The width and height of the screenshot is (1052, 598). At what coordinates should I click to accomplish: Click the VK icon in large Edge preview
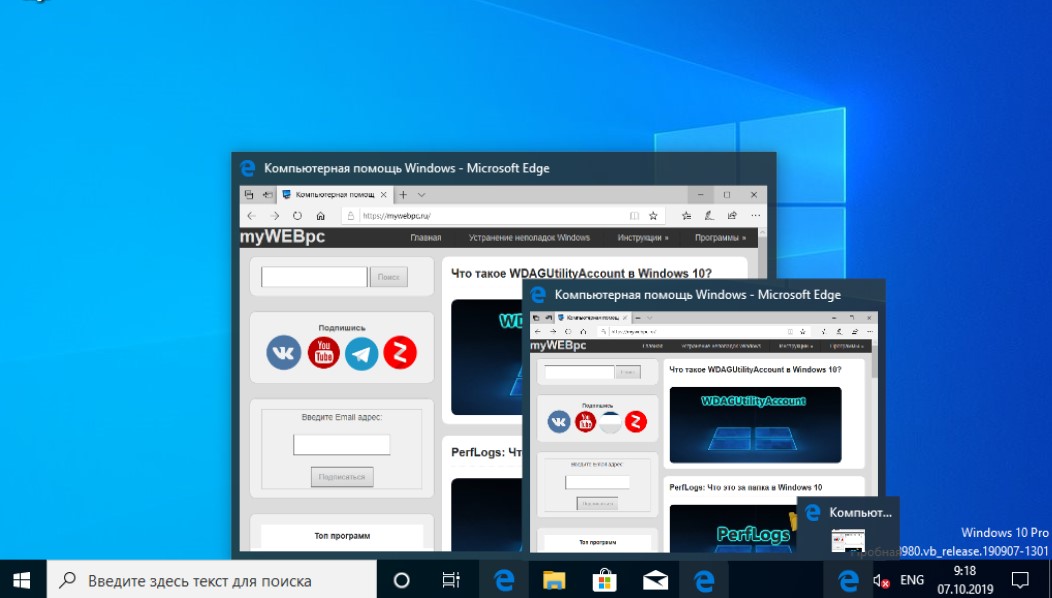(284, 352)
